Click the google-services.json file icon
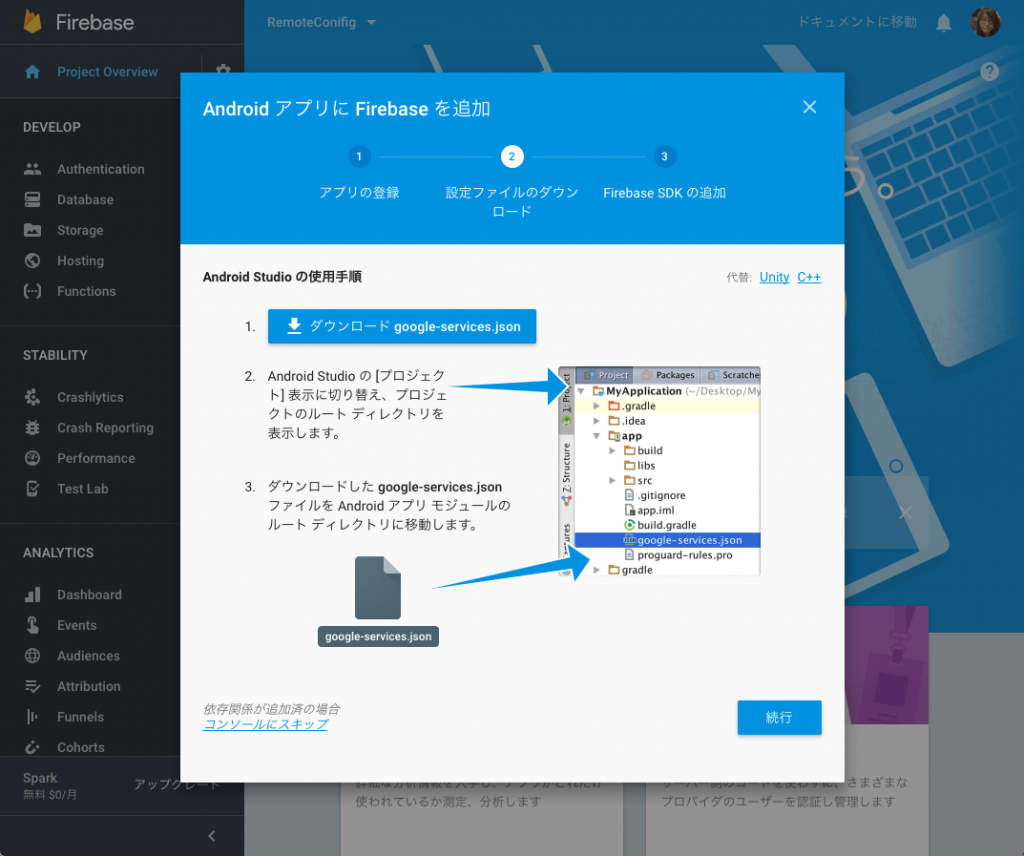The image size is (1024, 856). coord(377,587)
